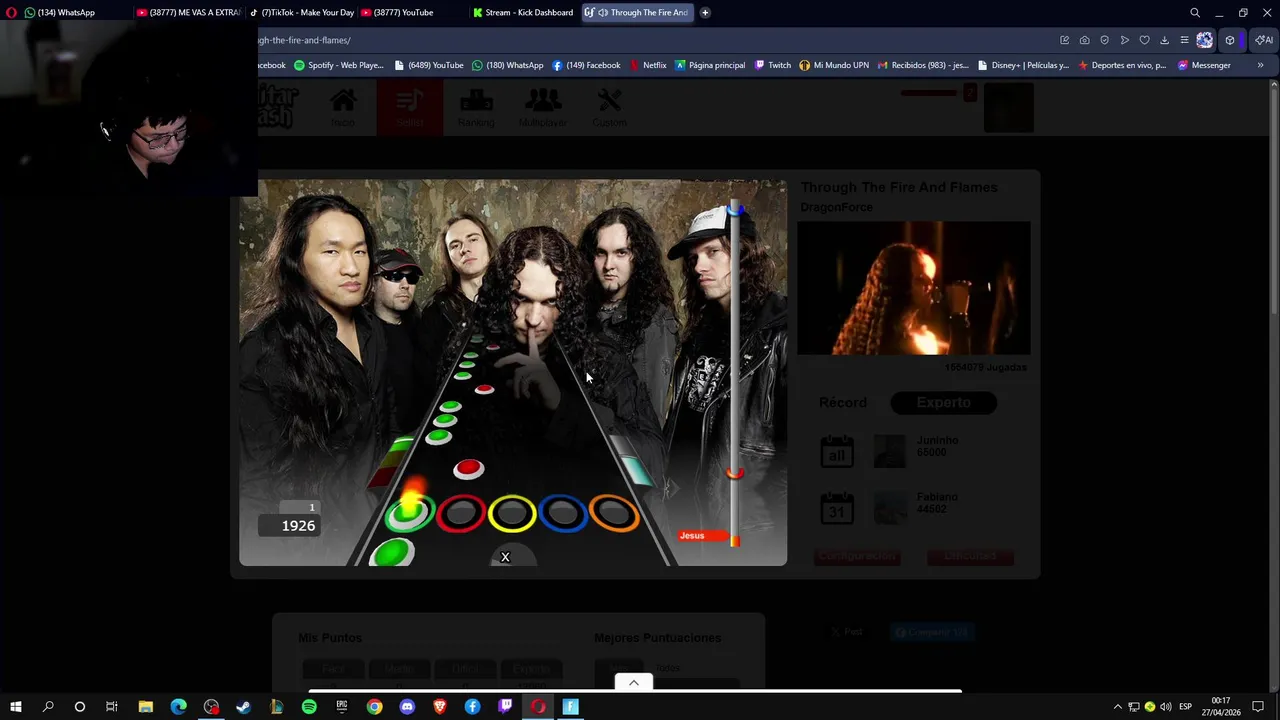
Task: Click the browser tab search magnifier icon
Action: 1195,12
